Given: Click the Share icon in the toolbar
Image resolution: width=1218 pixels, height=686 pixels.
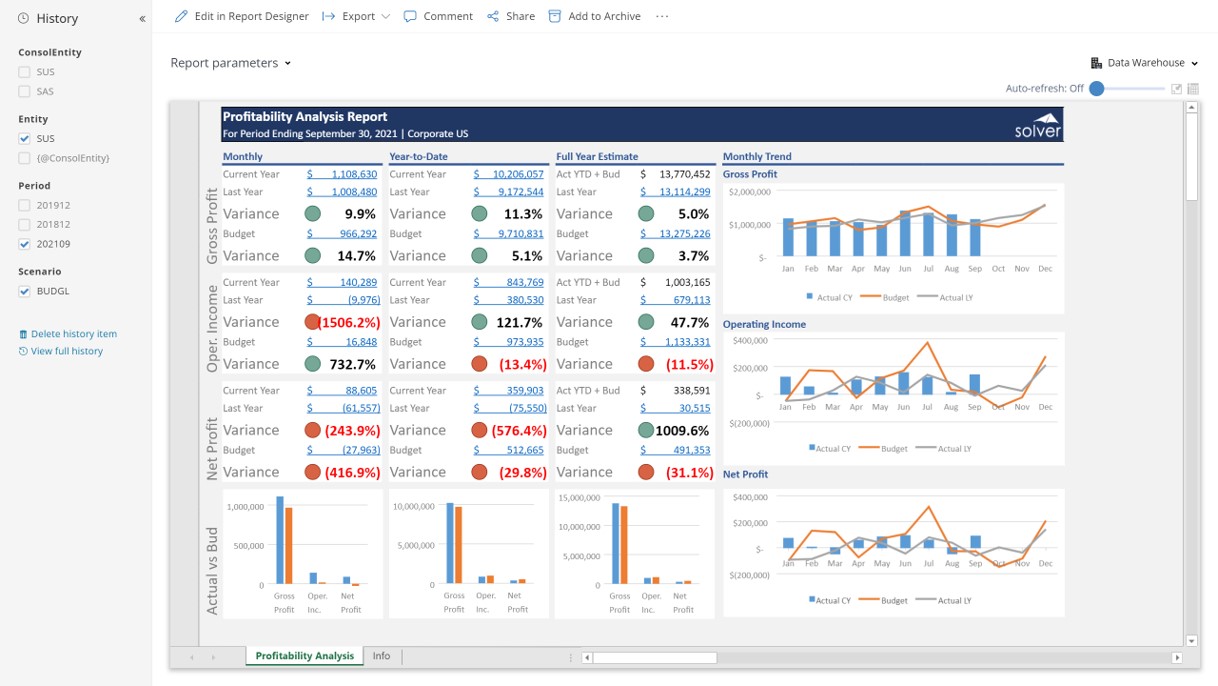Looking at the screenshot, I should click(x=493, y=16).
